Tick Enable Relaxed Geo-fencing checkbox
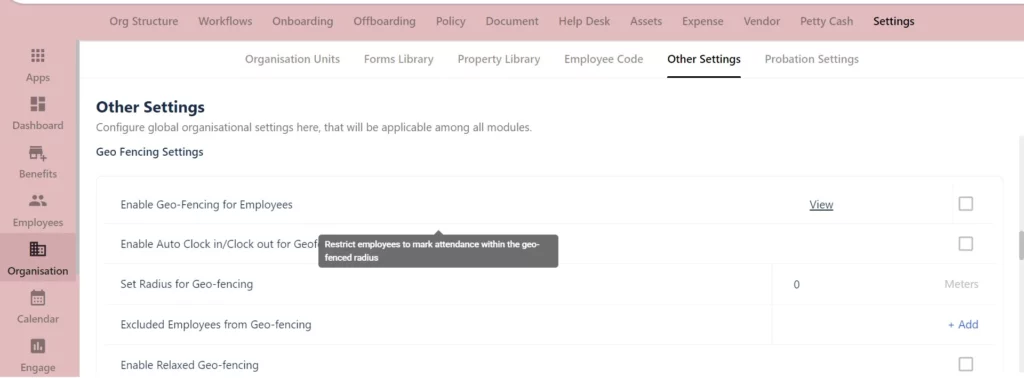This screenshot has height=378, width=1024. 965,364
